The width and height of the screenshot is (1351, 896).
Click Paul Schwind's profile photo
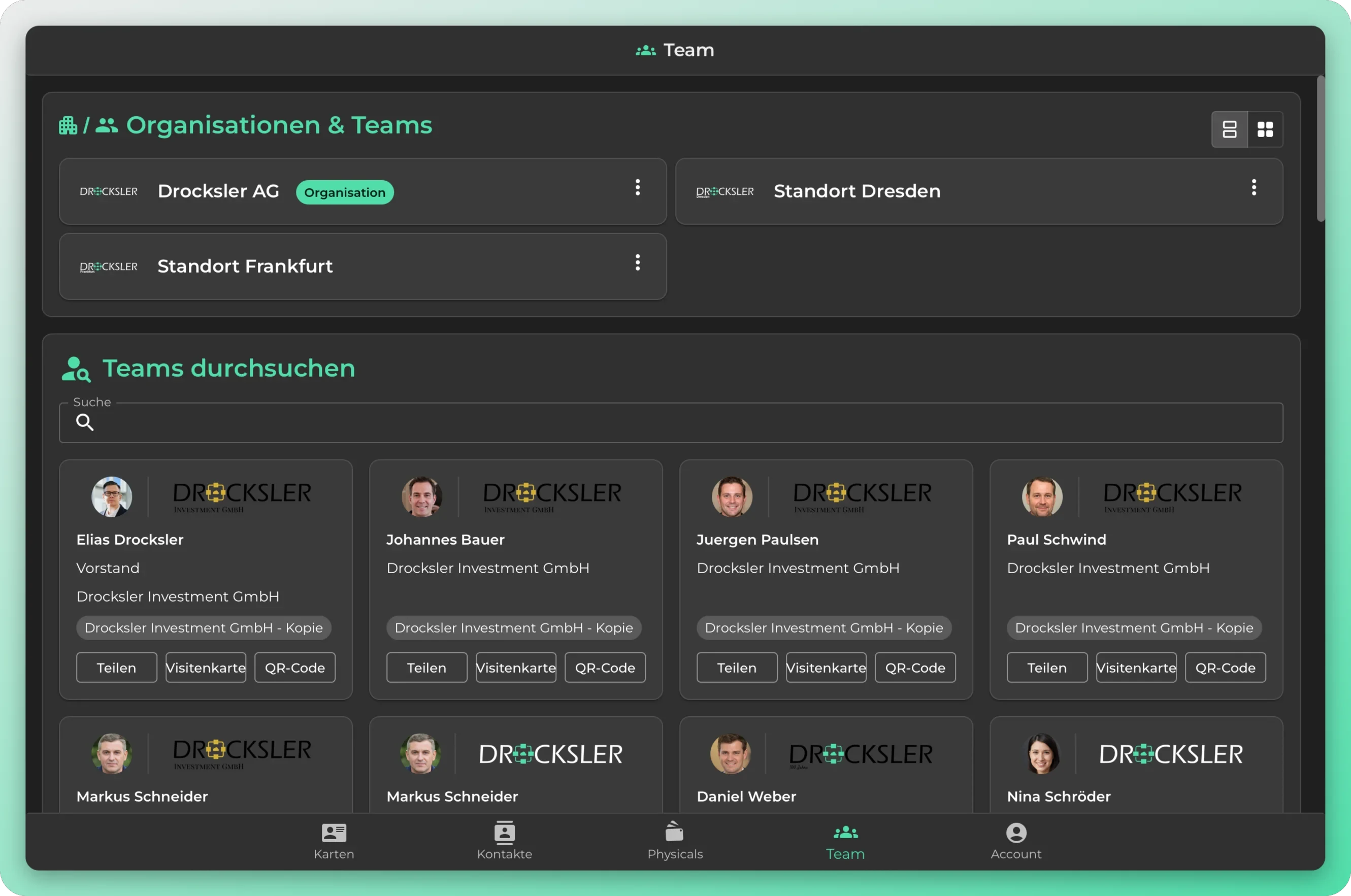click(x=1042, y=496)
